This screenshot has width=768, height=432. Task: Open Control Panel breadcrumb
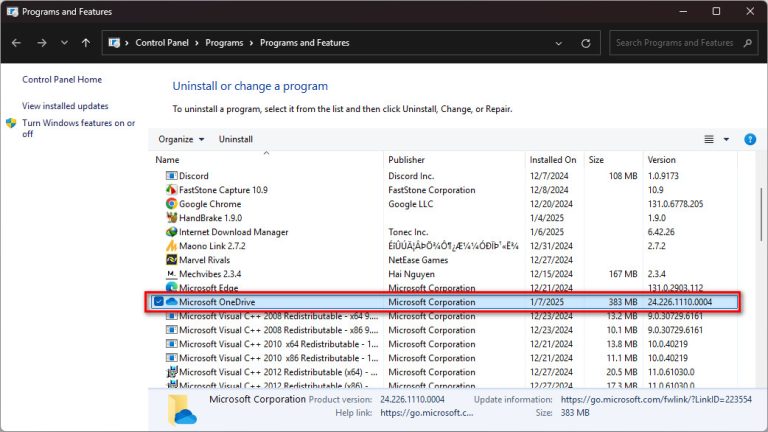click(x=162, y=43)
